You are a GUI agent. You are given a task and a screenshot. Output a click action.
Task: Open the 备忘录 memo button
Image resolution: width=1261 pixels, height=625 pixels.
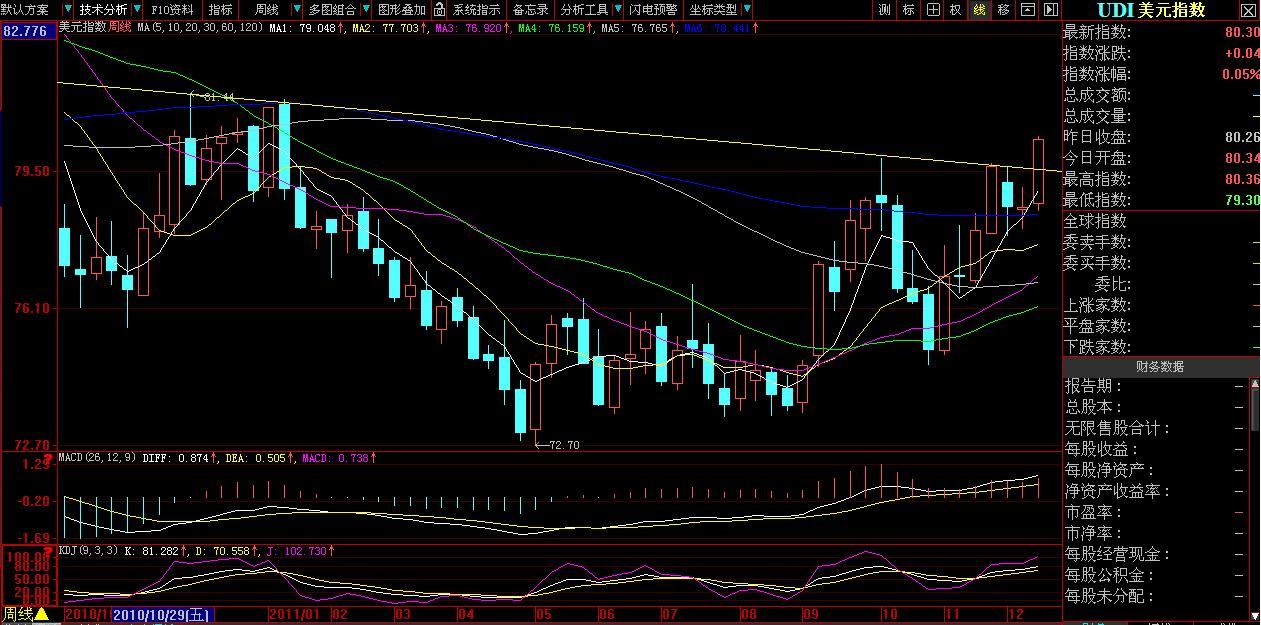pos(530,10)
